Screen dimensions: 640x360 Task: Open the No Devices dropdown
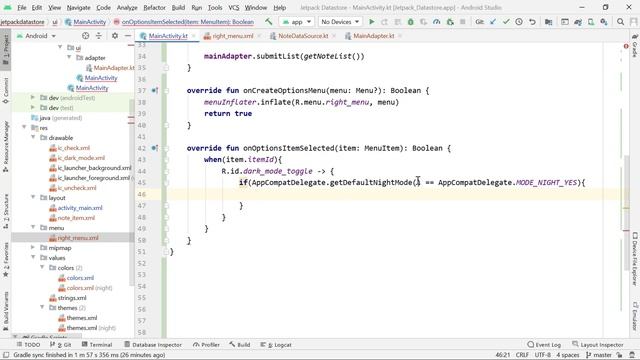click(x=340, y=22)
